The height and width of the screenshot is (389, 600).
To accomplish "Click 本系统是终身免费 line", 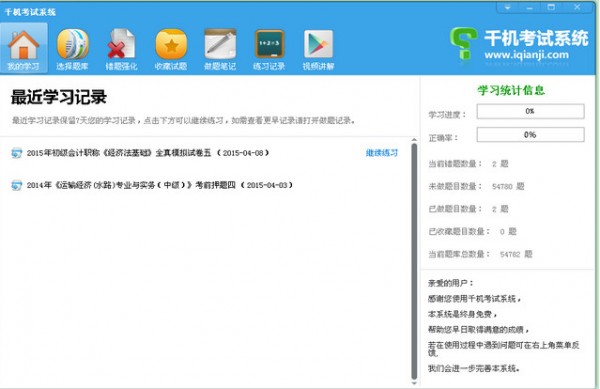I will point(462,314).
